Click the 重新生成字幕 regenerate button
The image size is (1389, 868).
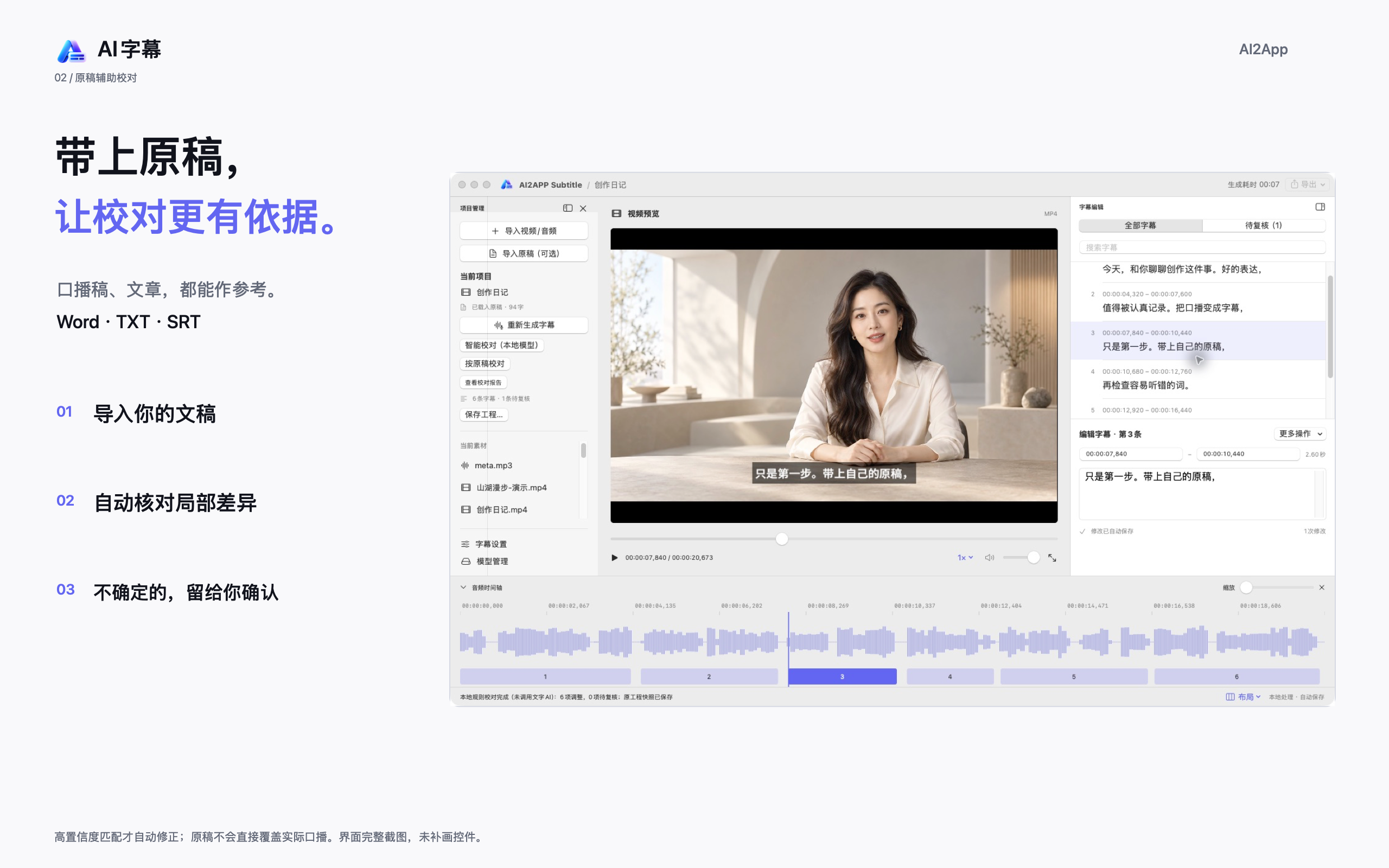524,325
